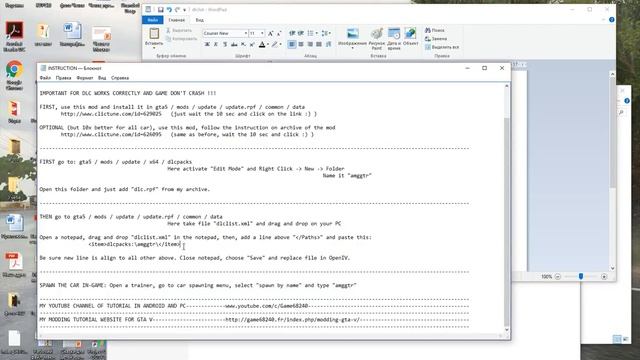Insert date and time in WordPad
The width and height of the screenshot is (640, 360).
(x=394, y=33)
